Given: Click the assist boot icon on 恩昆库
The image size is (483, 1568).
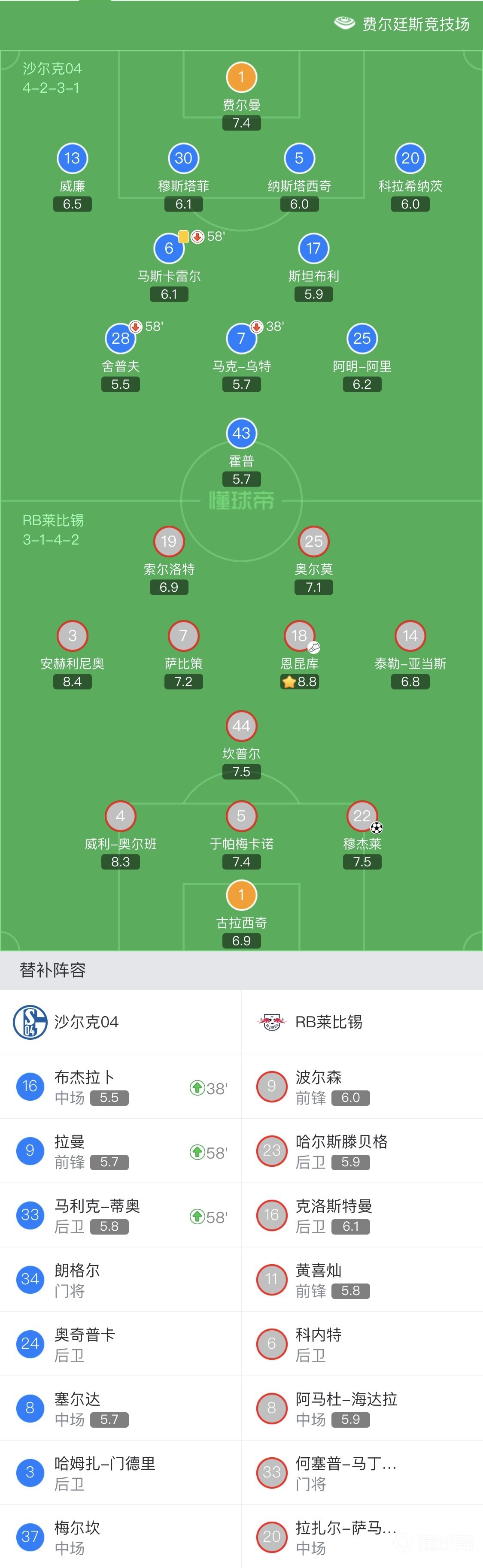Looking at the screenshot, I should coord(314,648).
